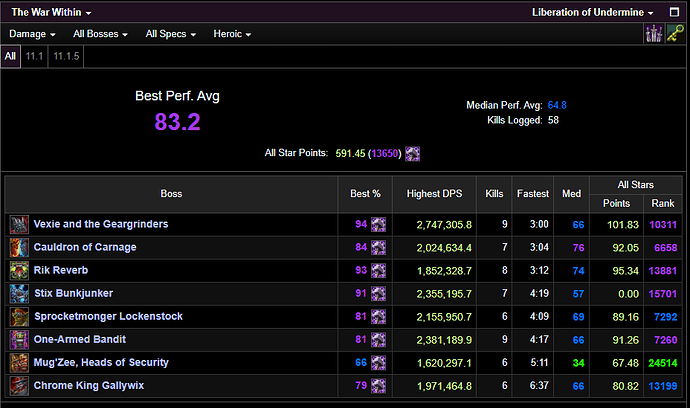Click the All Stars Points column header
This screenshot has height=408, width=690.
pyautogui.click(x=617, y=203)
